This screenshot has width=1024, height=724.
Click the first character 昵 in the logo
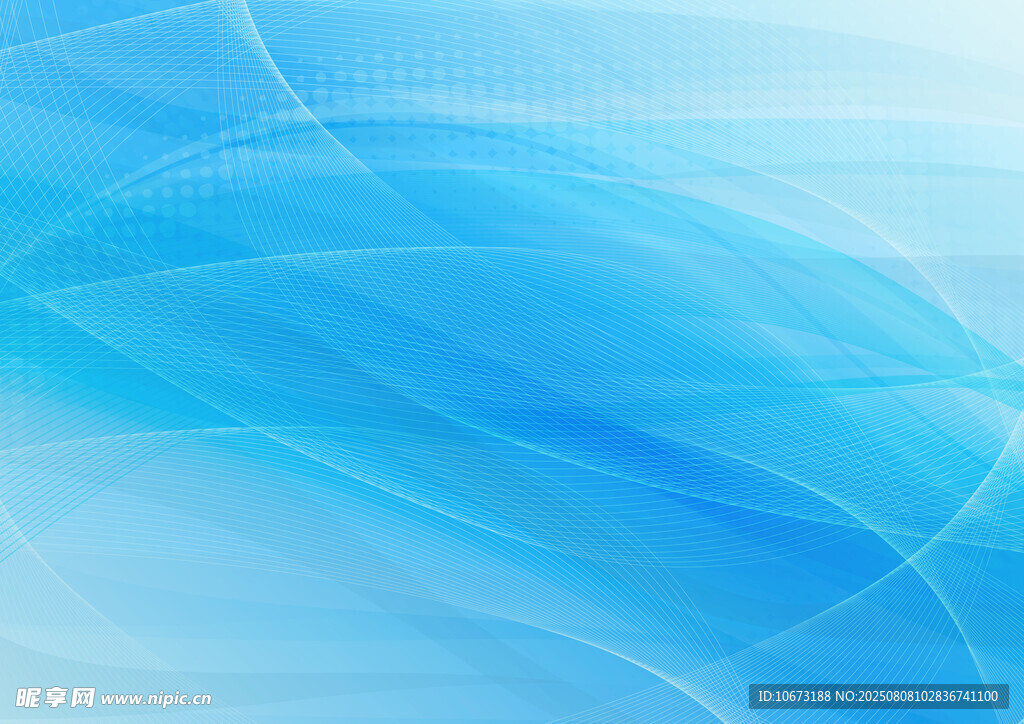[29, 697]
